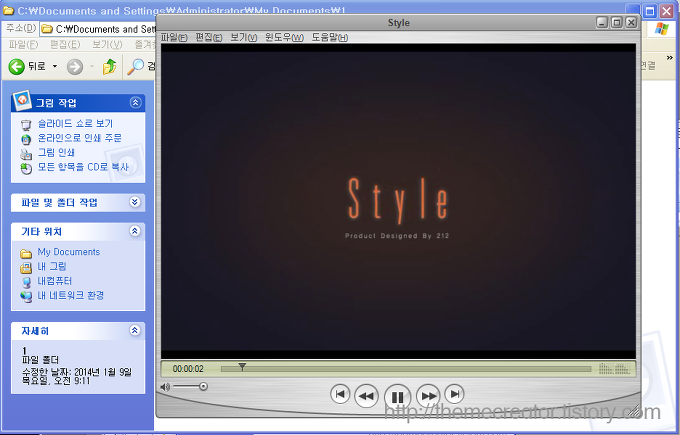Expand the 파일 및 폴더 작업 panel
Viewport: 680px width, 435px height.
(x=135, y=202)
